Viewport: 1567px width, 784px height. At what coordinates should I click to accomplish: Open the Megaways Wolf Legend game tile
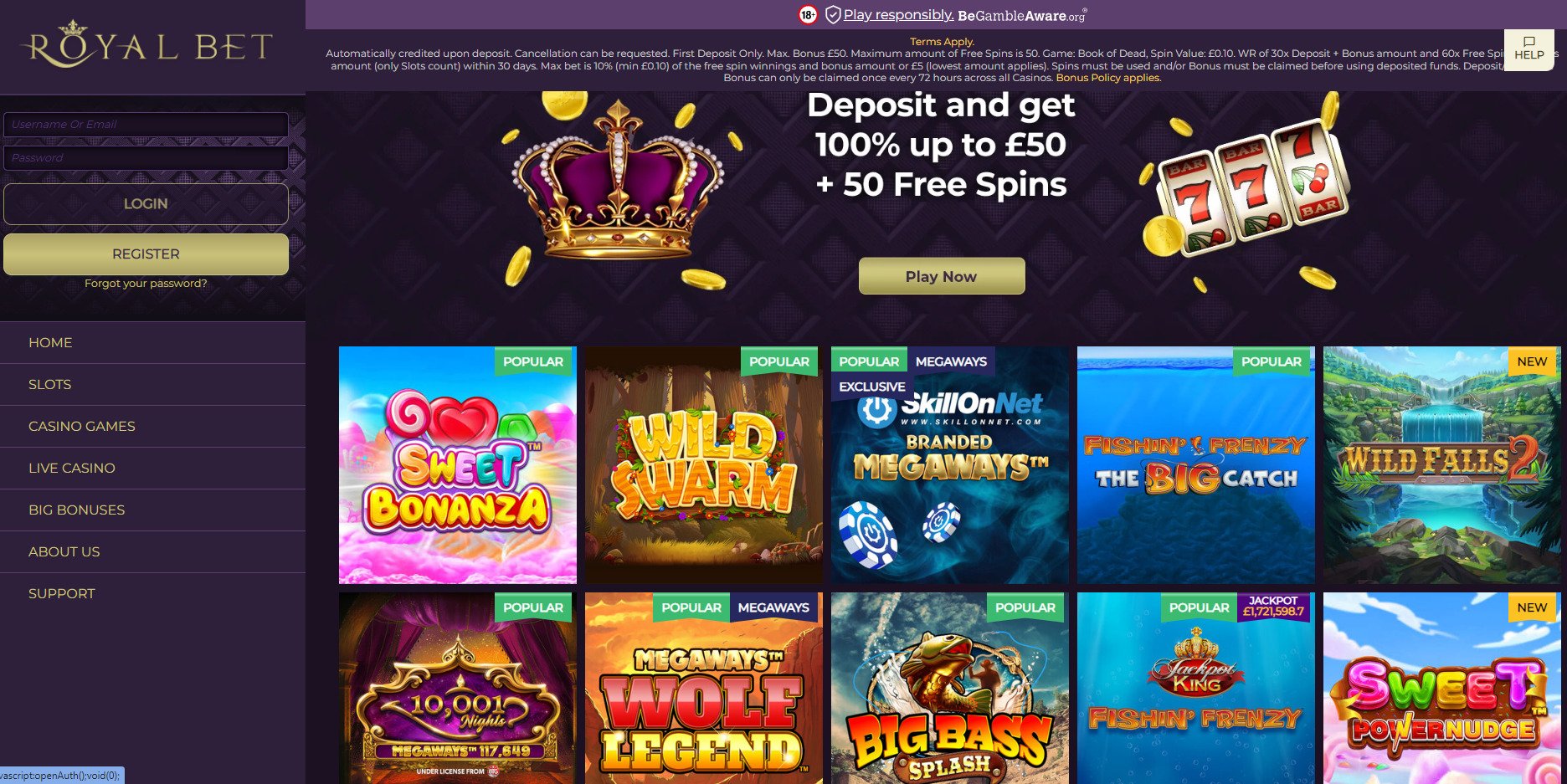pyautogui.click(x=703, y=689)
